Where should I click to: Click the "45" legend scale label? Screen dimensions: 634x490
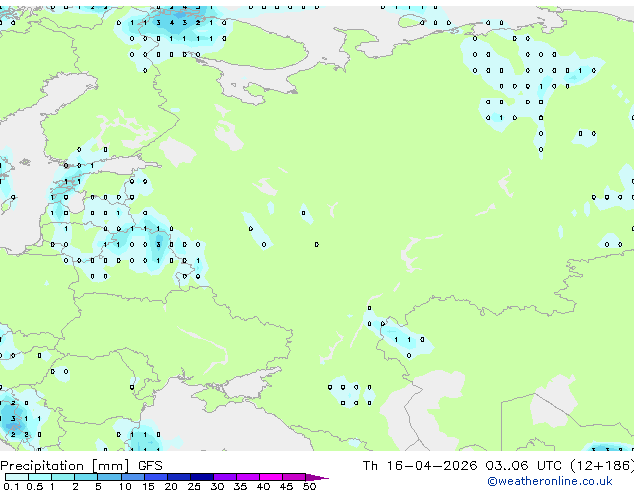point(286,486)
